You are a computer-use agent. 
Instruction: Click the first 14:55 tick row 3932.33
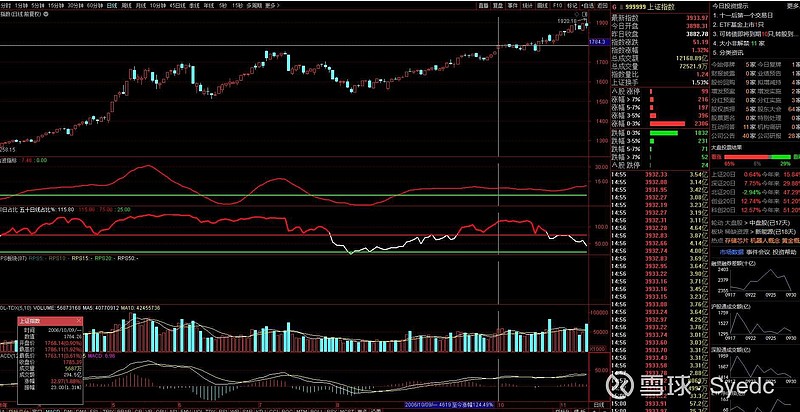[661, 174]
